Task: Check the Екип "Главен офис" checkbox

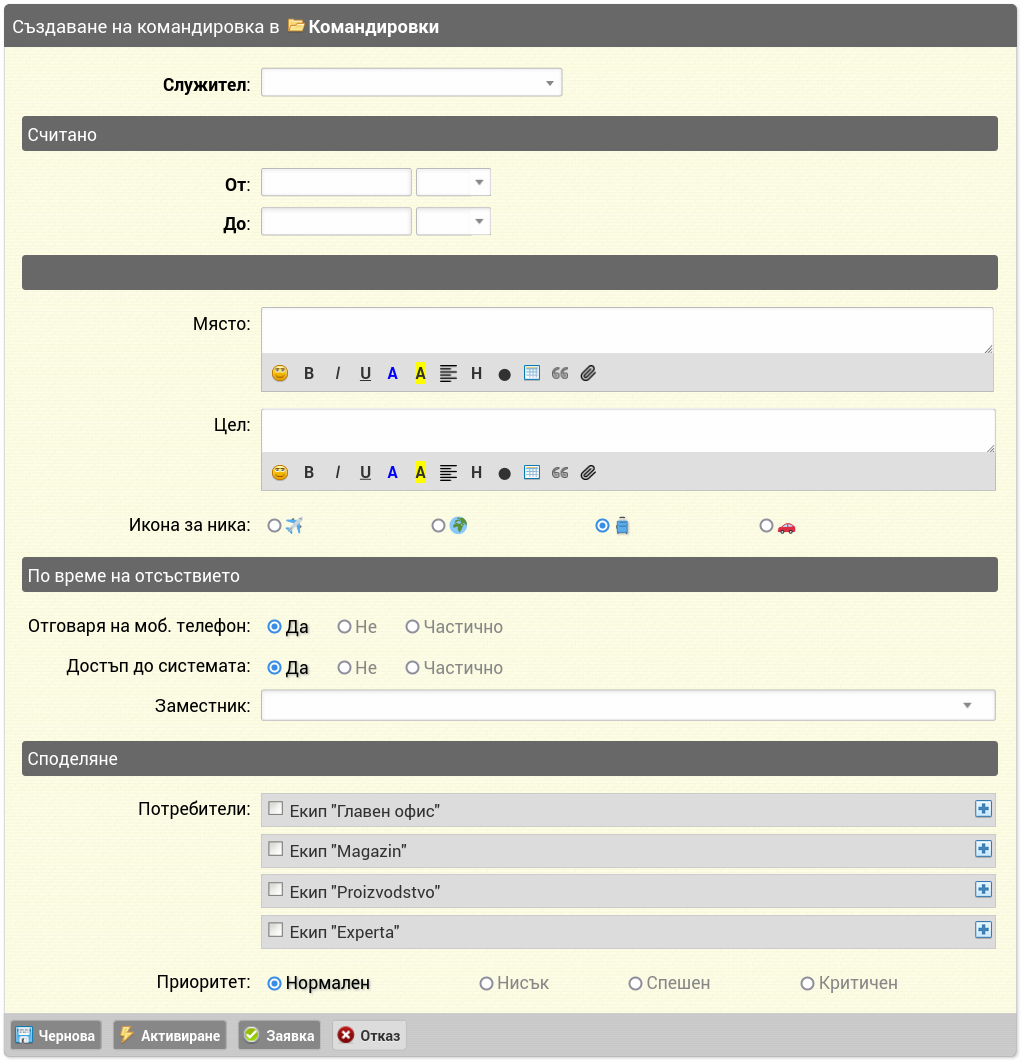Action: 275,809
